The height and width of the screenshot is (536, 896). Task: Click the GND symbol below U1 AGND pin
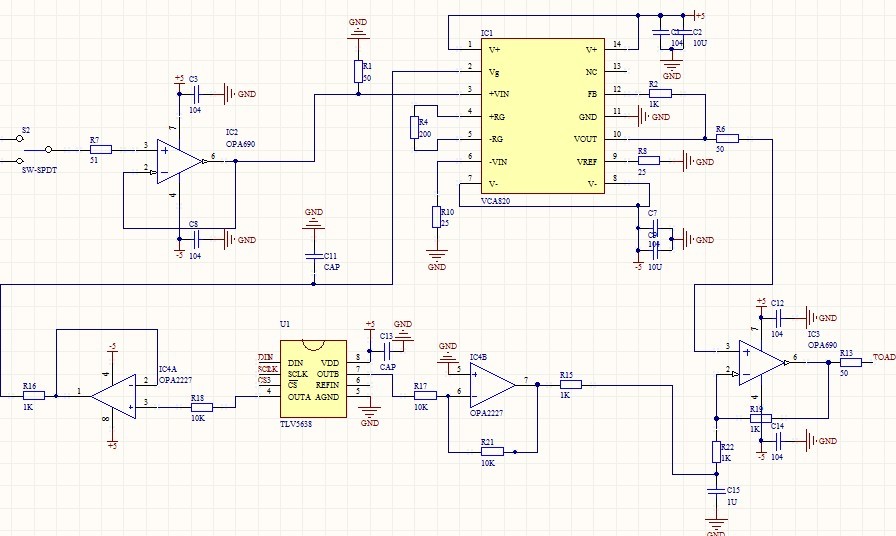(x=370, y=413)
